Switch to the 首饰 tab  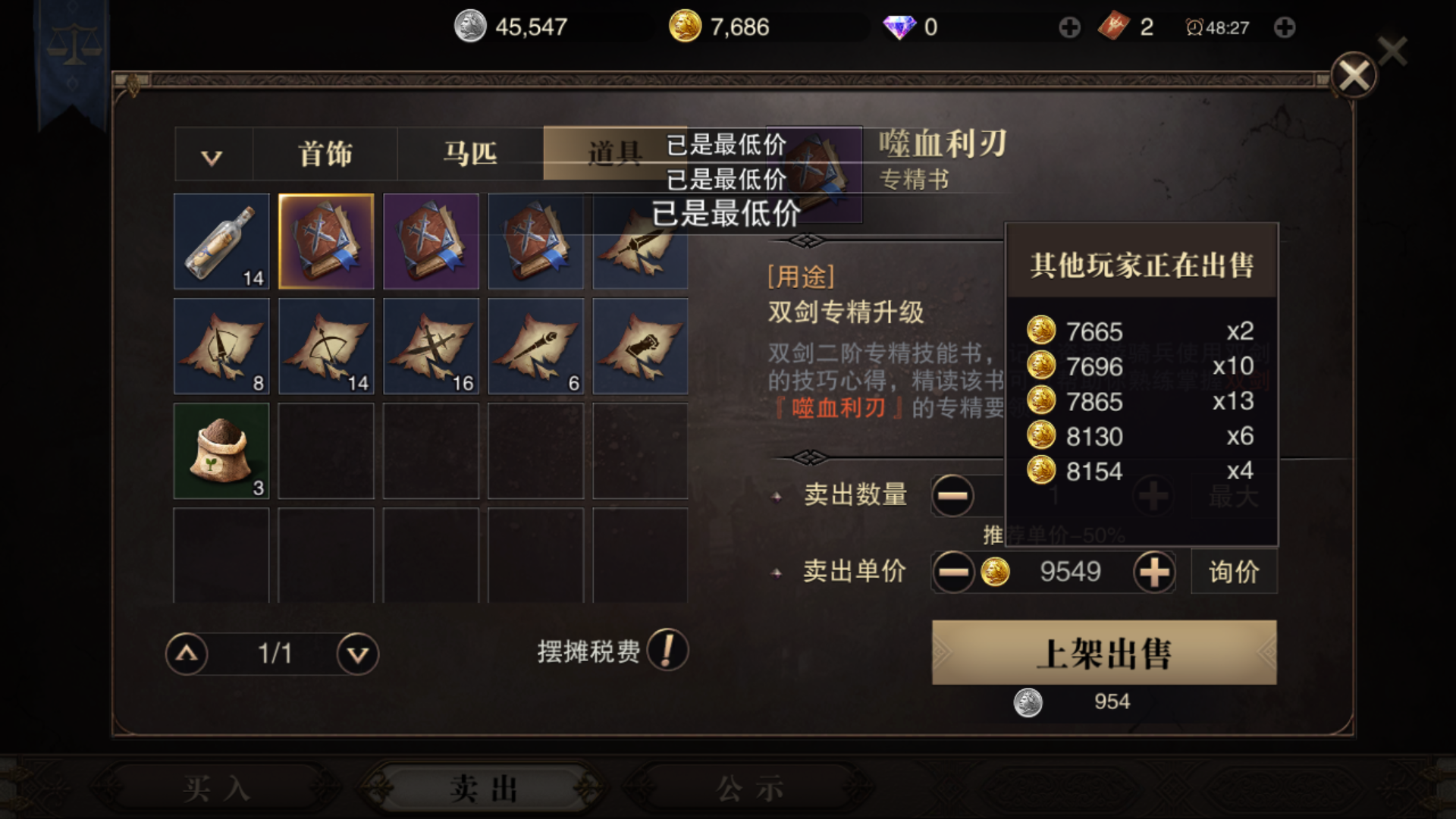pos(325,154)
